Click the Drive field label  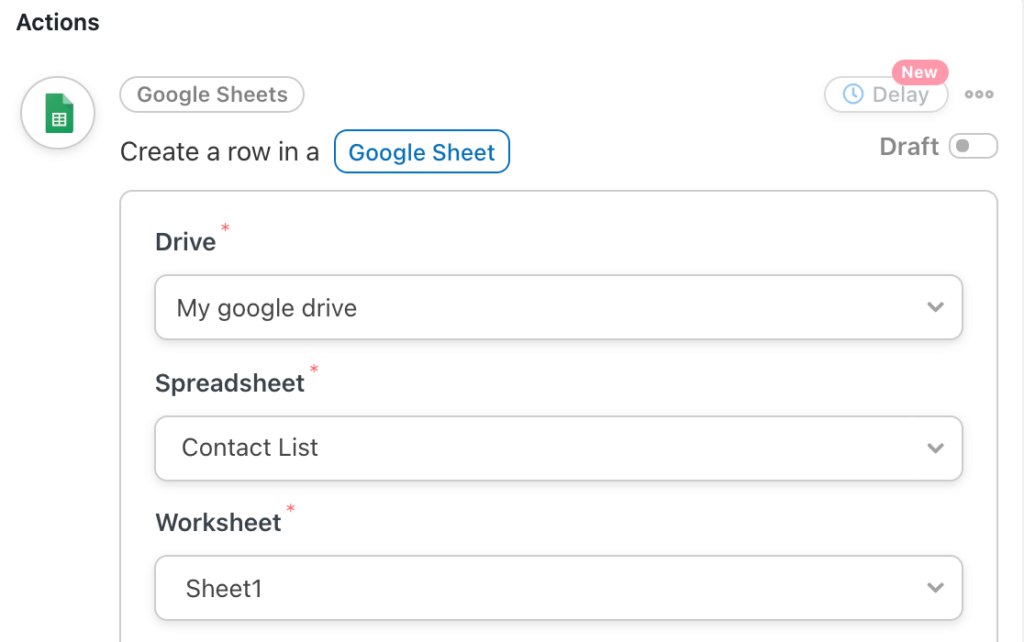[186, 242]
